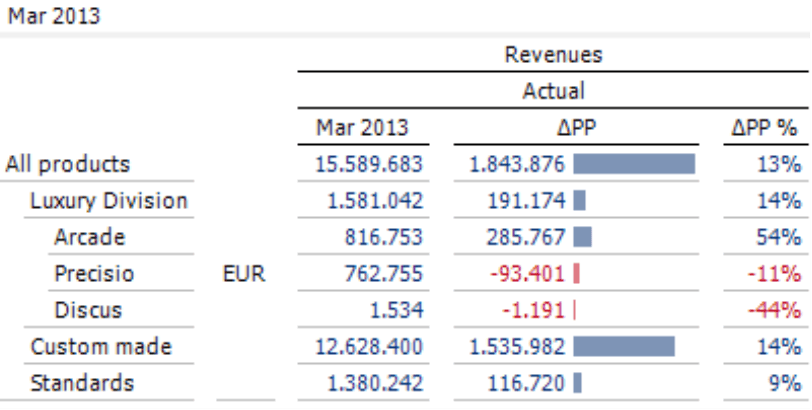
Task: Click the Mar 2013 title above the table
Action: pyautogui.click(x=54, y=16)
